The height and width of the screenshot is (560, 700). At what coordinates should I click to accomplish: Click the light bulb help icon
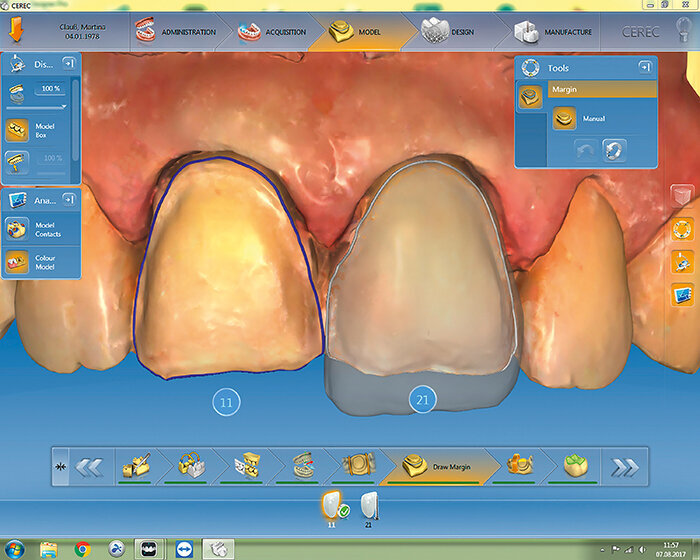click(684, 29)
